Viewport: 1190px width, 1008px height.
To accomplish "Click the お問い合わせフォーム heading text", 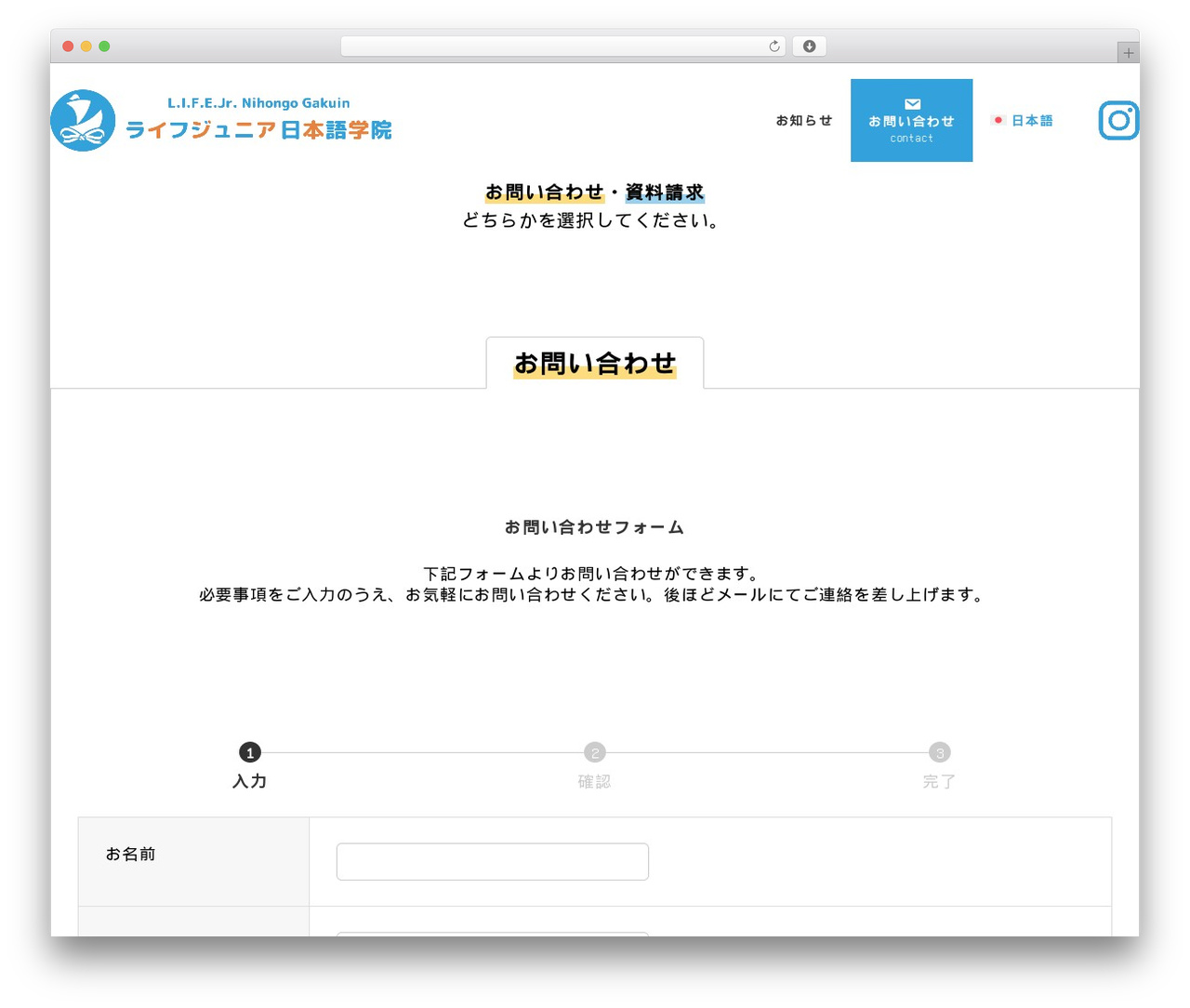I will click(595, 527).
